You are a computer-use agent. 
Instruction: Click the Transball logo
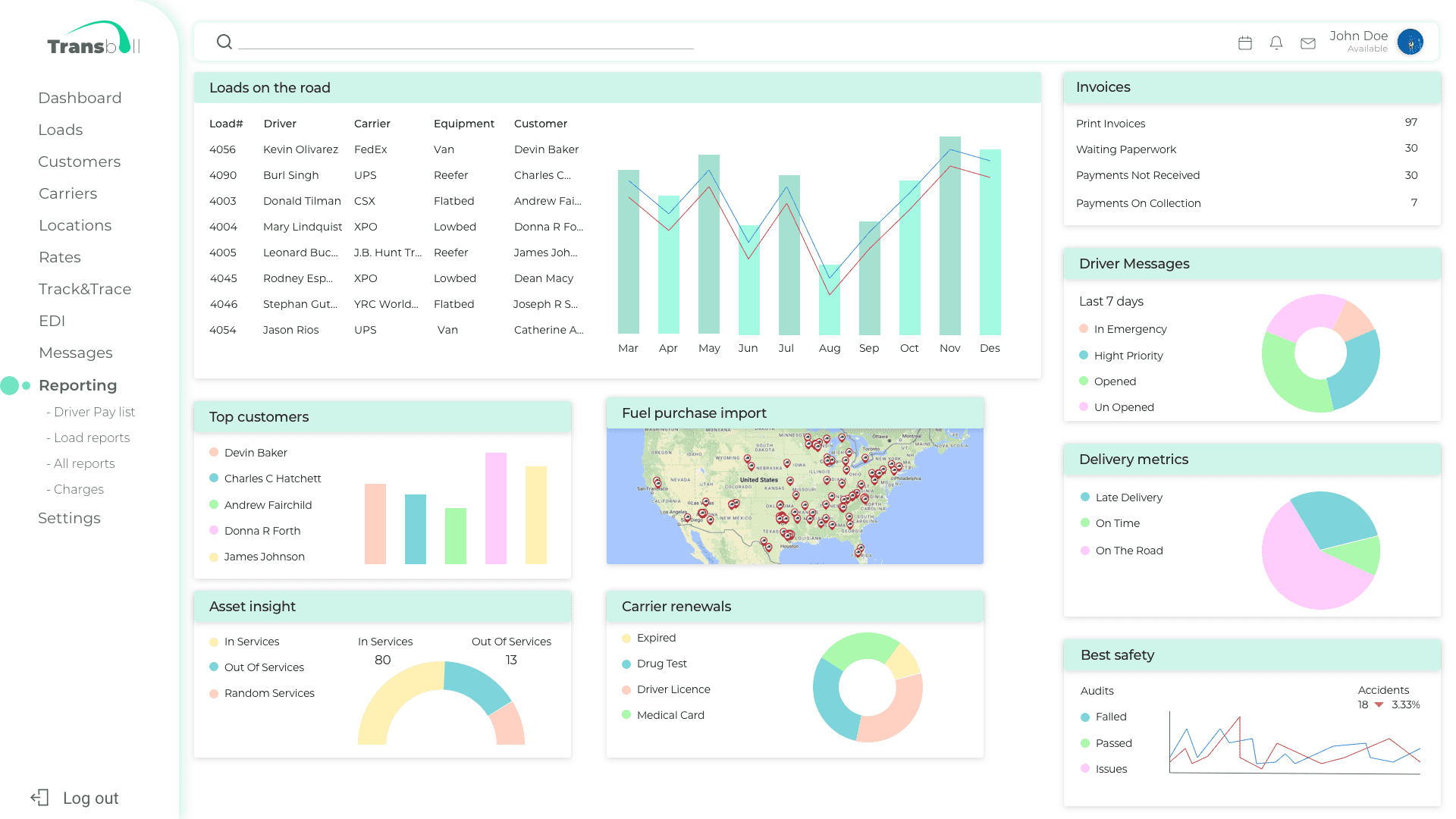pos(94,38)
